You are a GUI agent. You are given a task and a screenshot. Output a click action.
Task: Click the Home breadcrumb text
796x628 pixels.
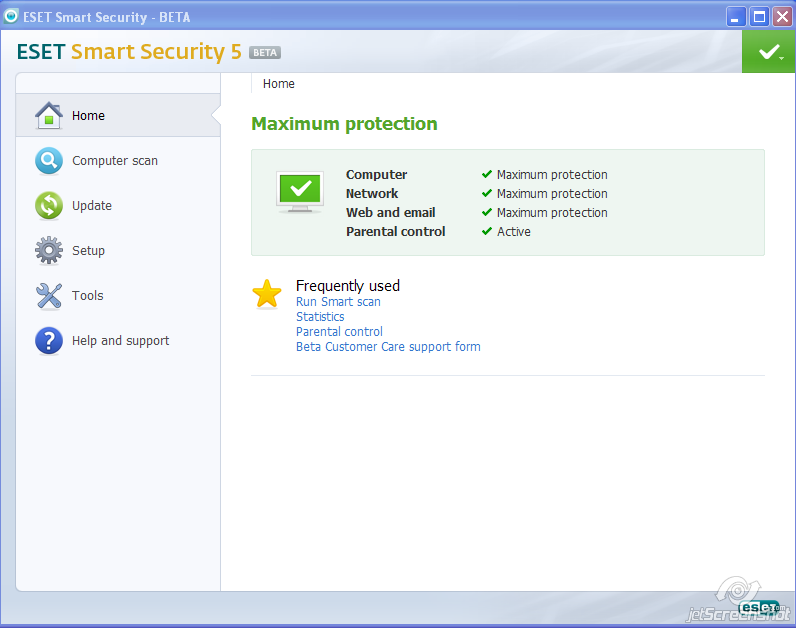click(278, 84)
